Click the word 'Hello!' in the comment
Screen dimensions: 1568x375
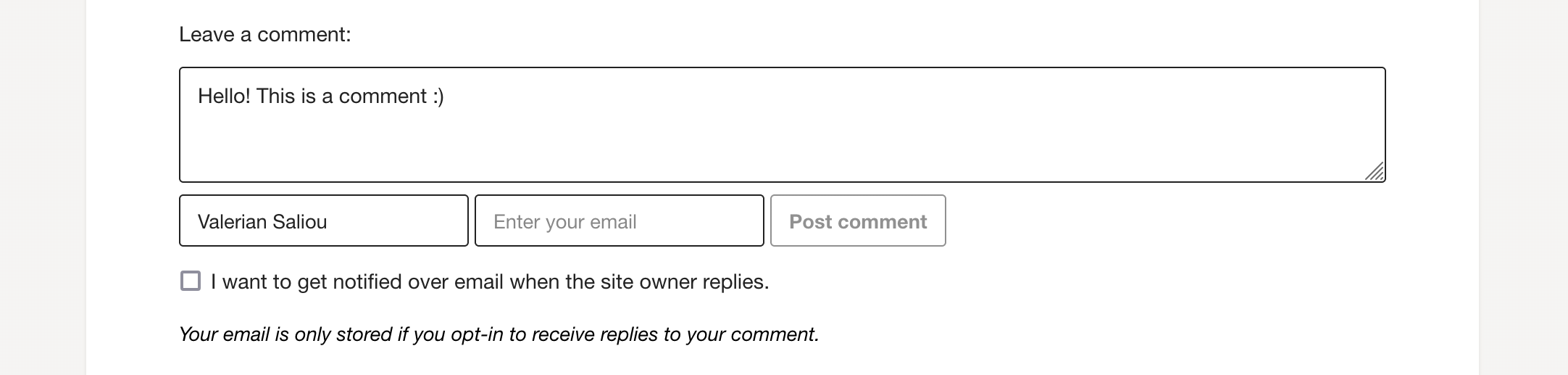224,96
